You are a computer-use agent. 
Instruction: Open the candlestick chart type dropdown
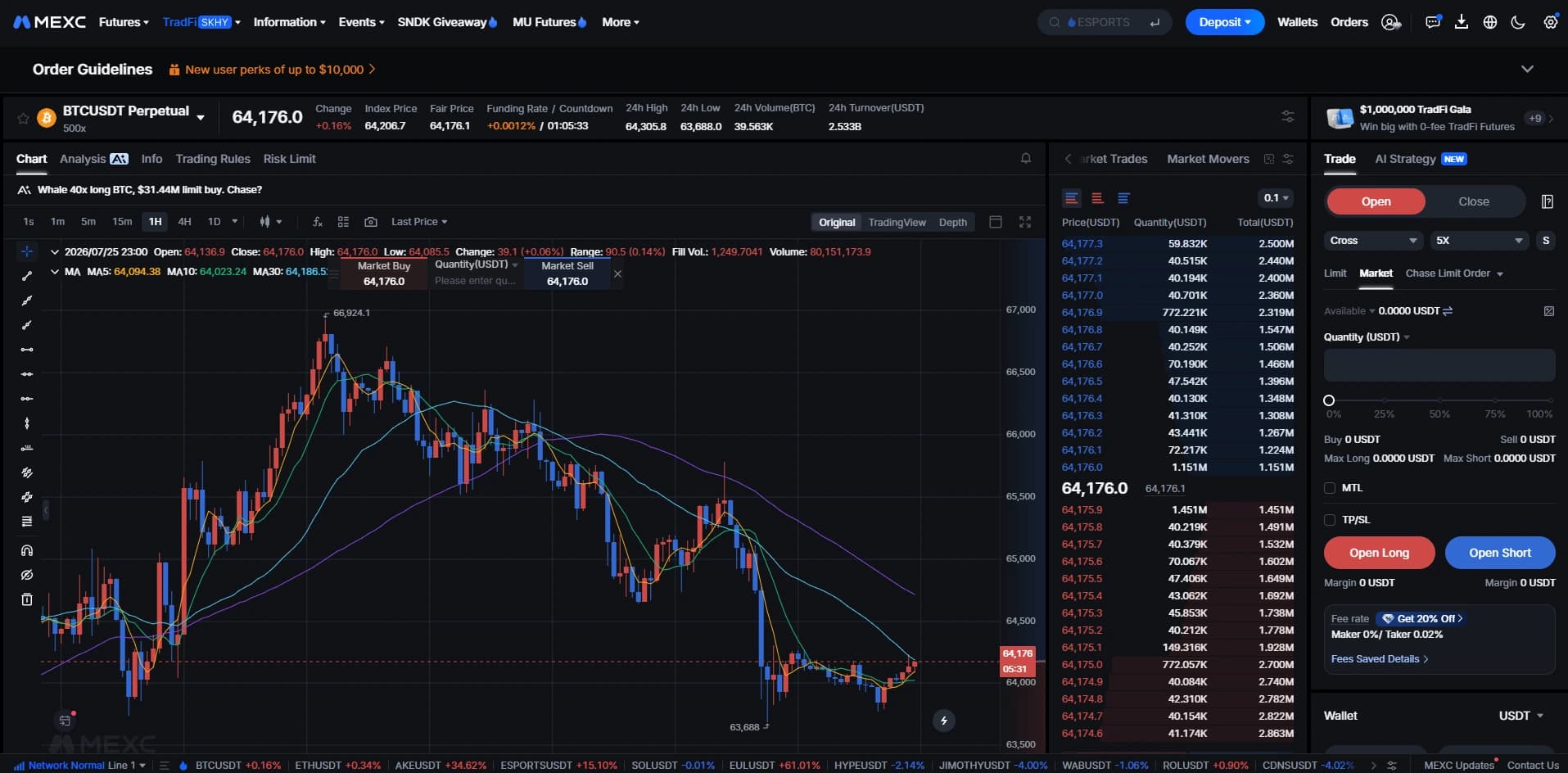click(271, 222)
